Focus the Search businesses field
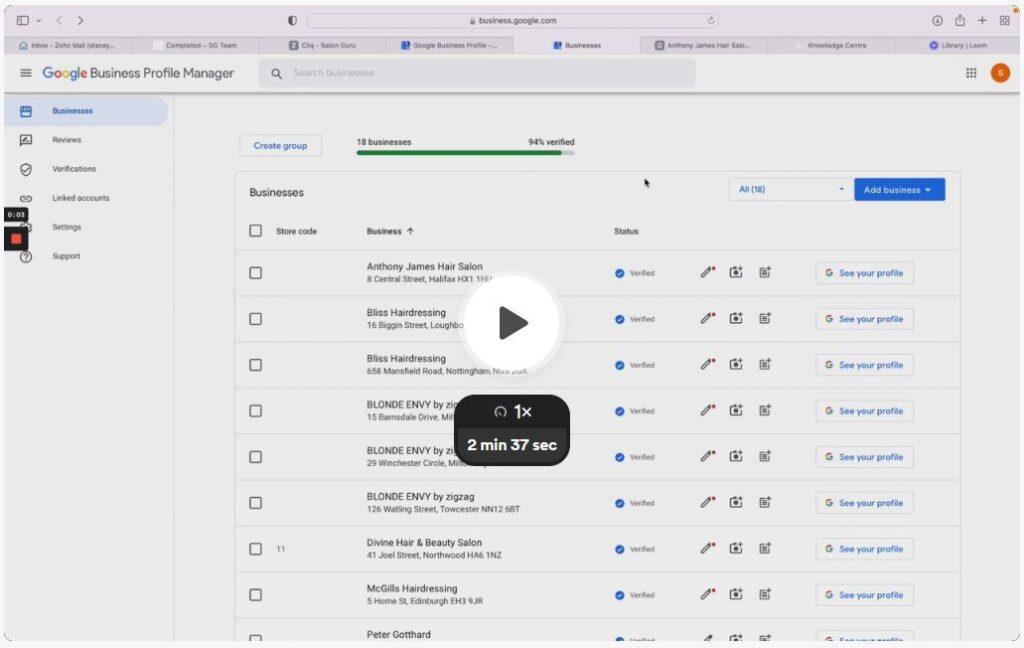1024x648 pixels. click(x=477, y=73)
